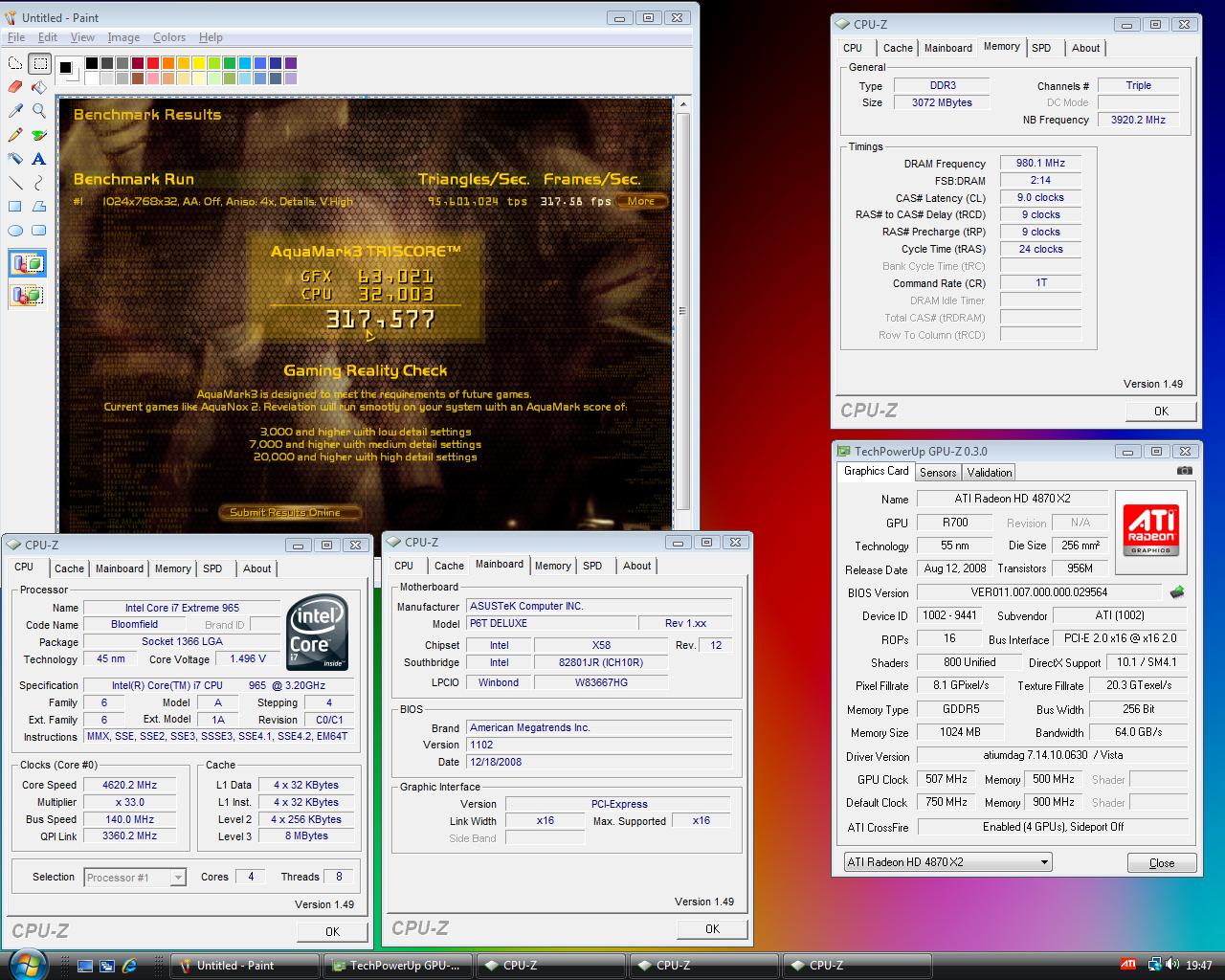Choose the Polygon shape tool

point(39,206)
